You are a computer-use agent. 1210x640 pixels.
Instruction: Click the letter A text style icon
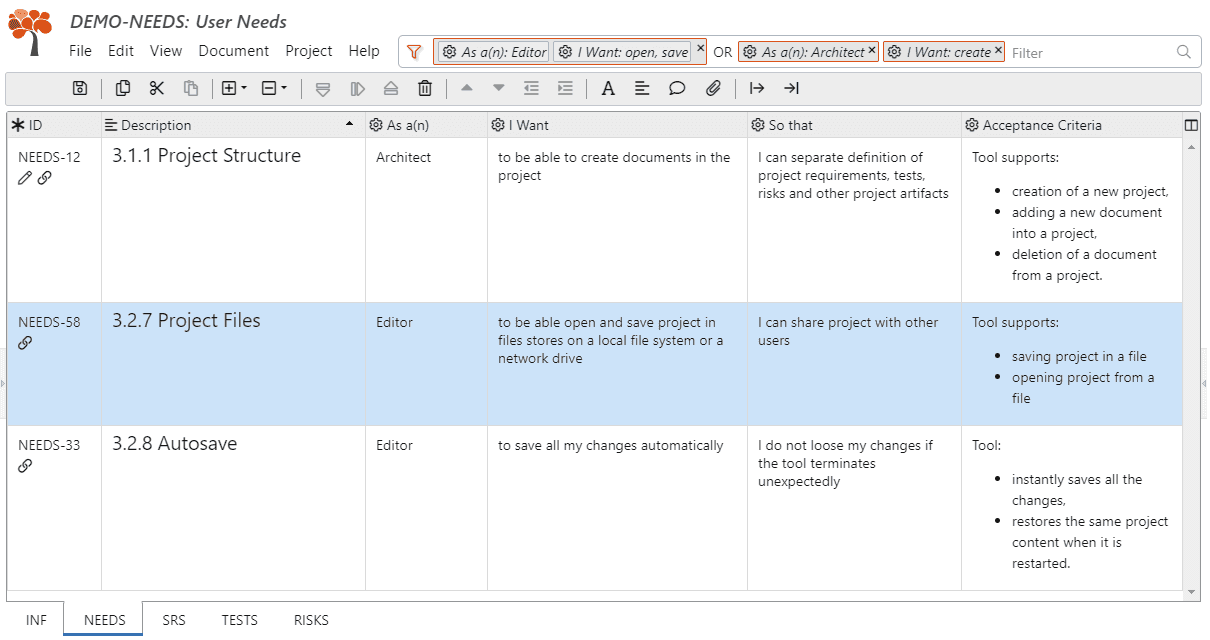[608, 89]
